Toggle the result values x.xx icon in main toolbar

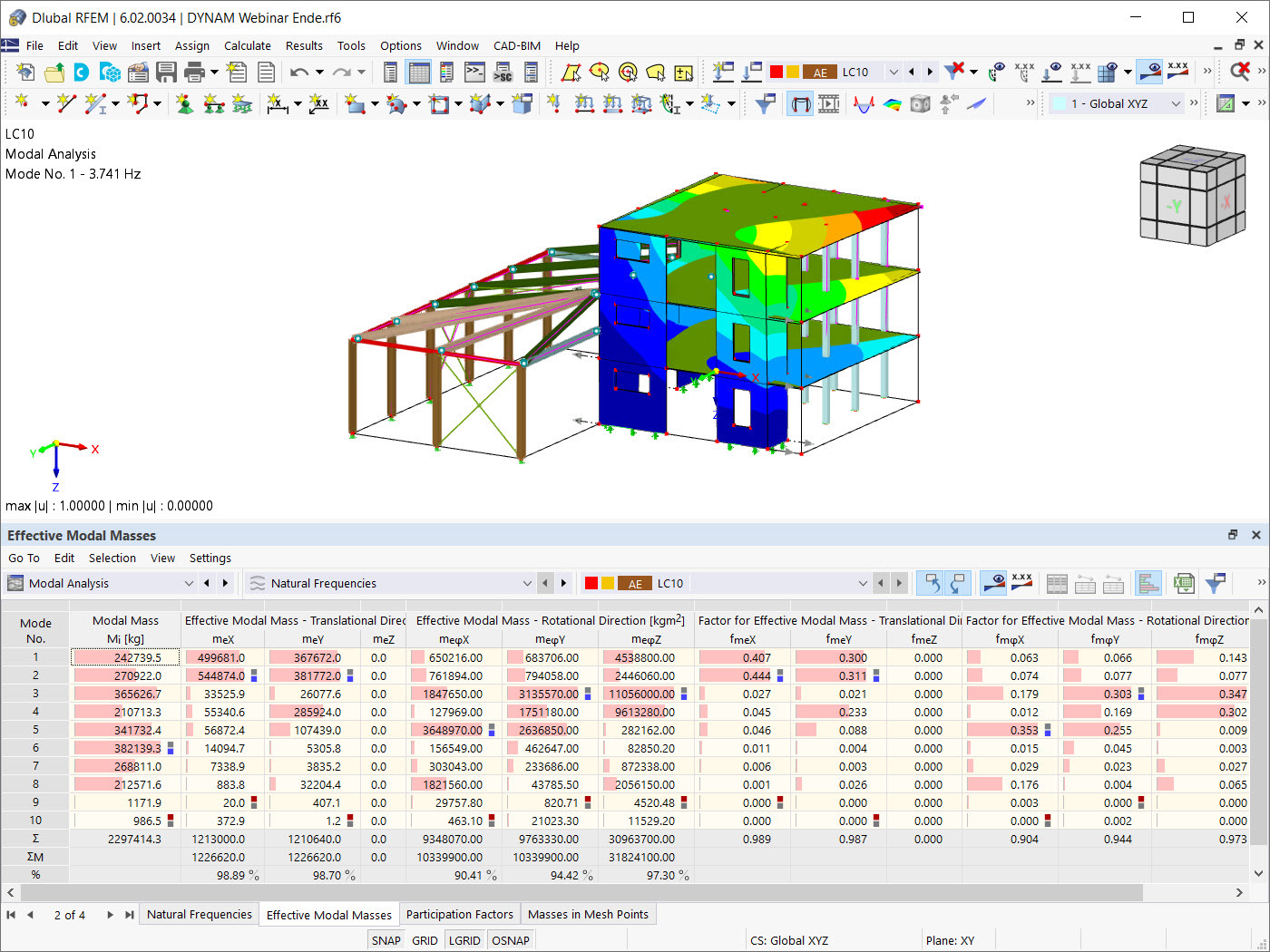[x=1177, y=72]
